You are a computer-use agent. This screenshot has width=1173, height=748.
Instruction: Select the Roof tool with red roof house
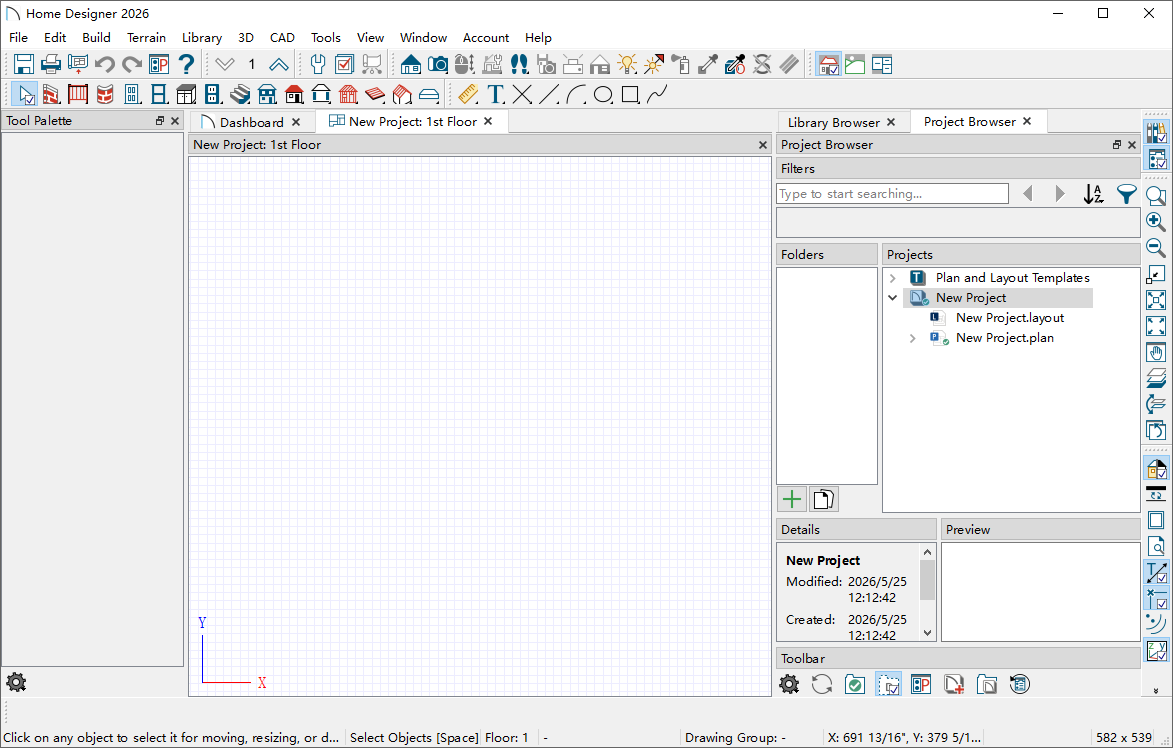point(294,94)
